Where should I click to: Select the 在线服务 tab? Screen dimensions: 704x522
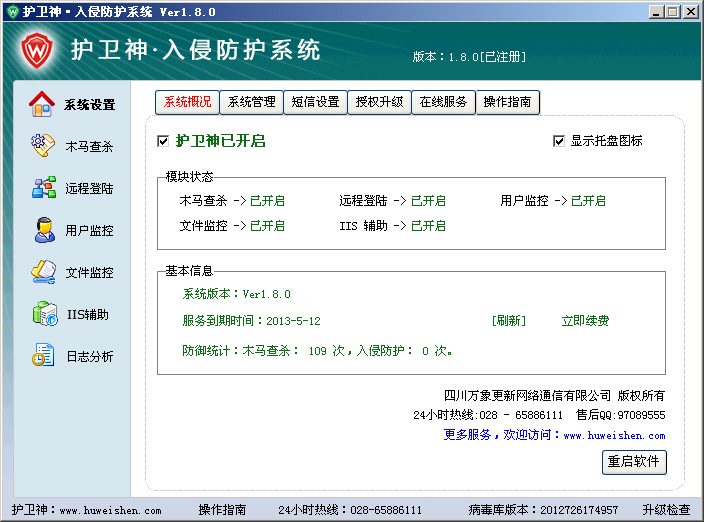tap(443, 102)
